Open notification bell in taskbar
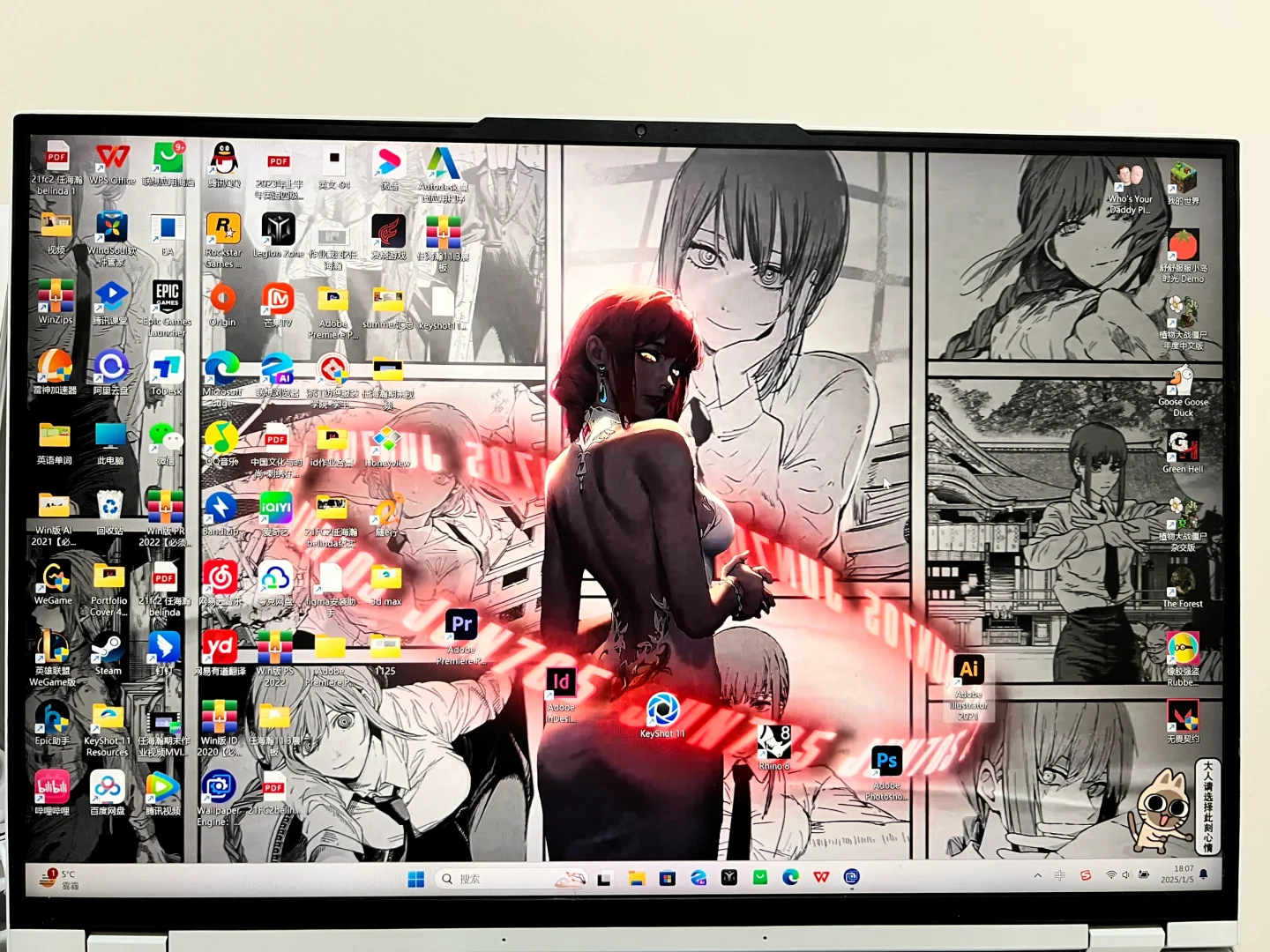Viewport: 1270px width, 952px height. 1204,874
